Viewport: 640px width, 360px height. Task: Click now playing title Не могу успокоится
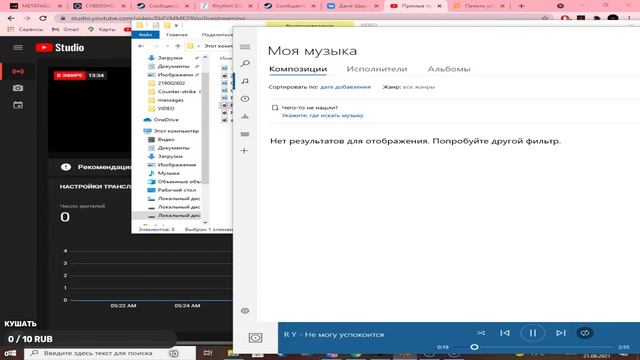tap(344, 335)
